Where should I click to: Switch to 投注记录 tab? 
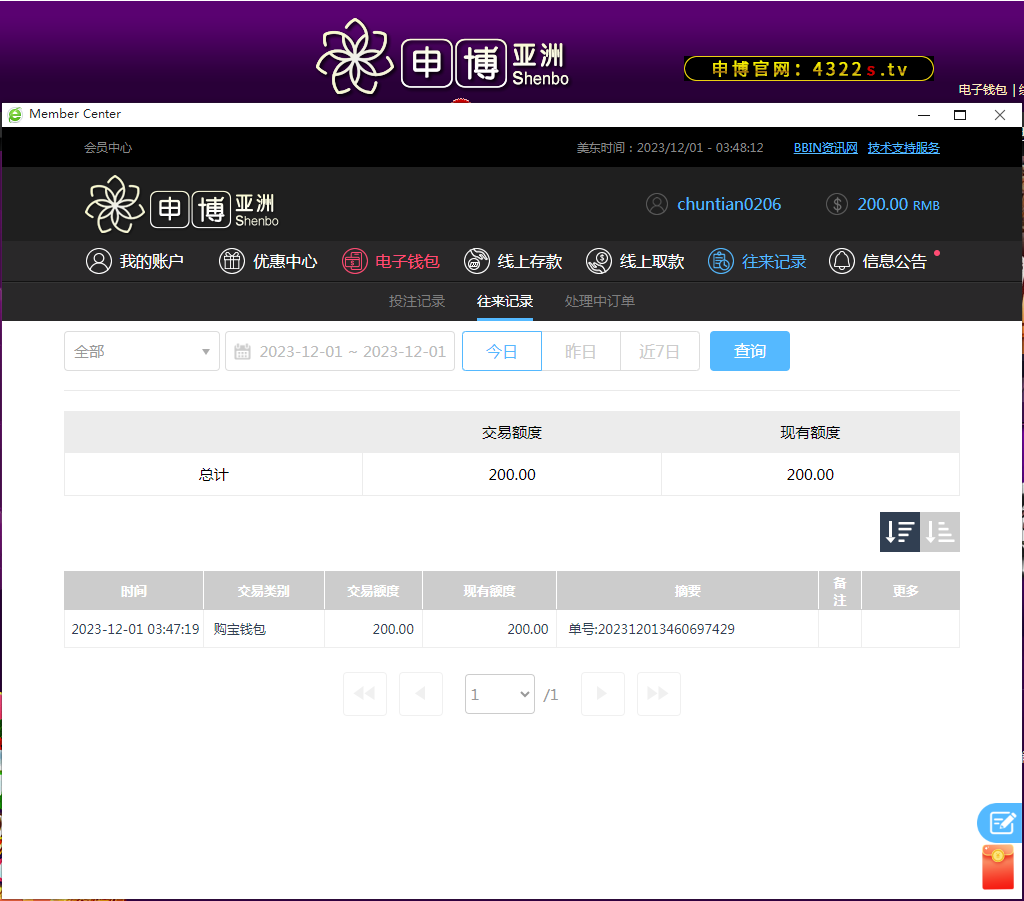417,301
